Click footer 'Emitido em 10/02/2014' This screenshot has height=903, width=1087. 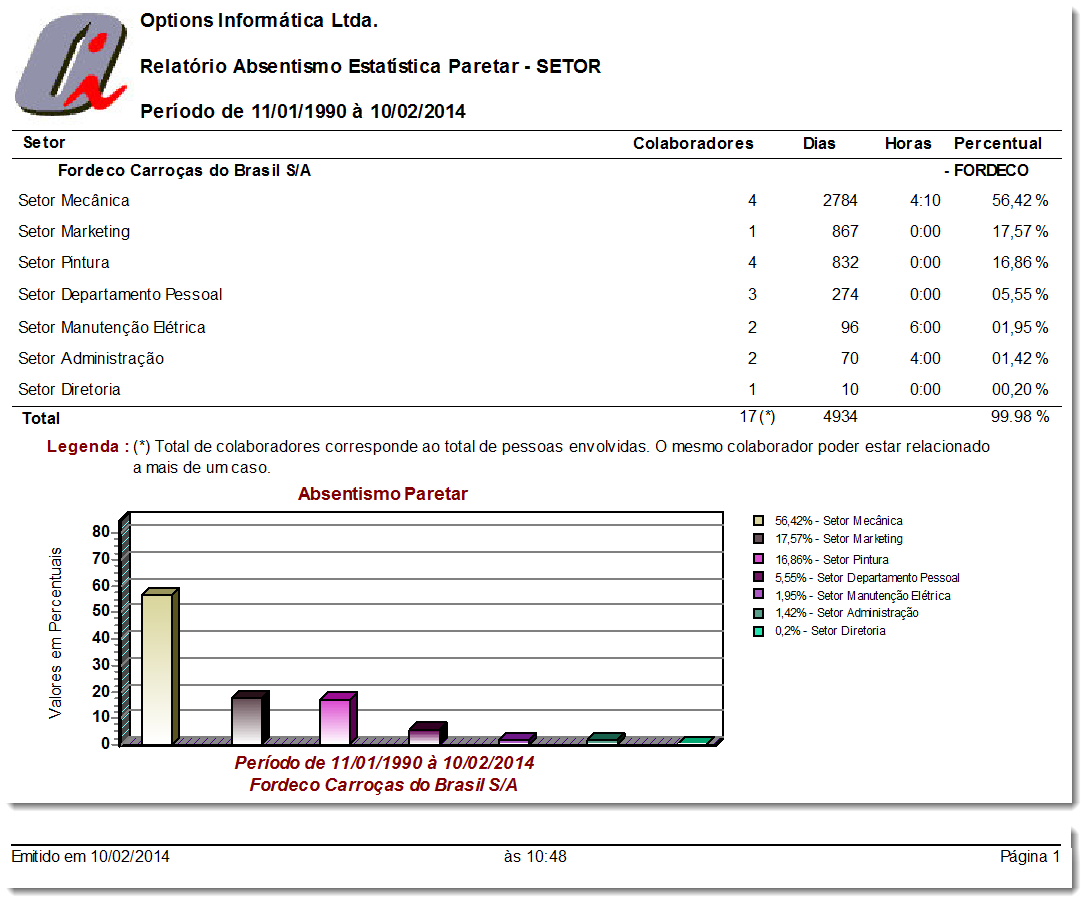(x=91, y=857)
